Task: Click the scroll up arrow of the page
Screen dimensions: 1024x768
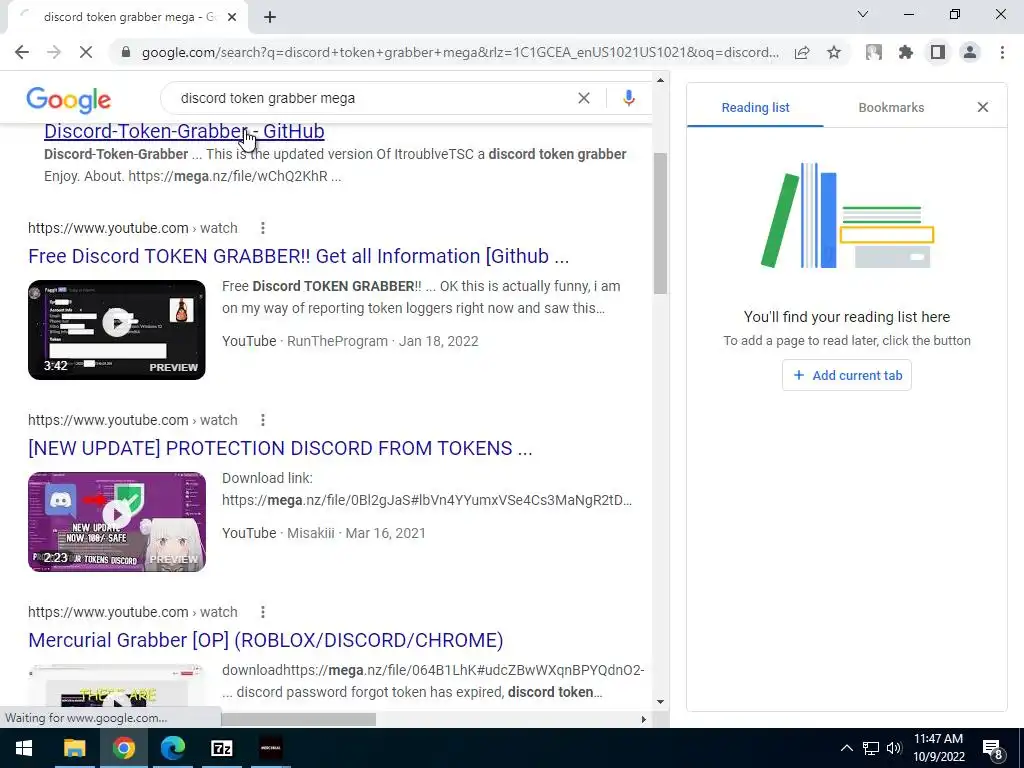Action: [x=660, y=80]
